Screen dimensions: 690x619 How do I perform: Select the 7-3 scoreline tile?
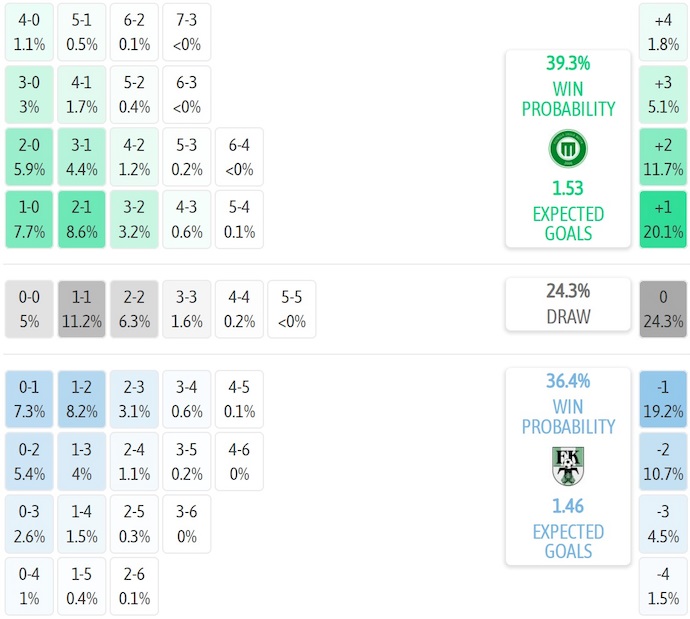pos(186,32)
